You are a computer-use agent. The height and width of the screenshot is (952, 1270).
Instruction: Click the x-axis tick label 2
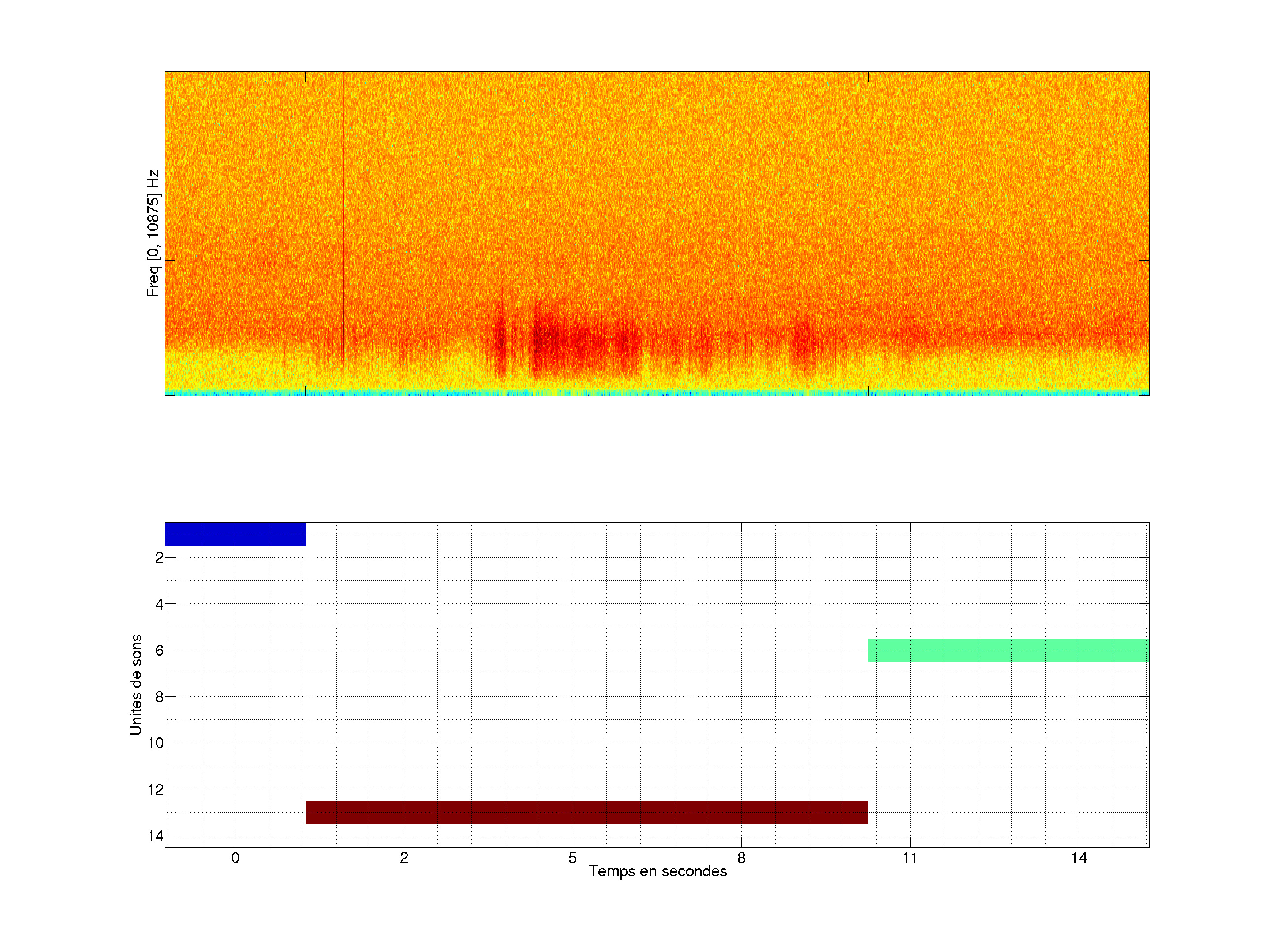coord(404,858)
